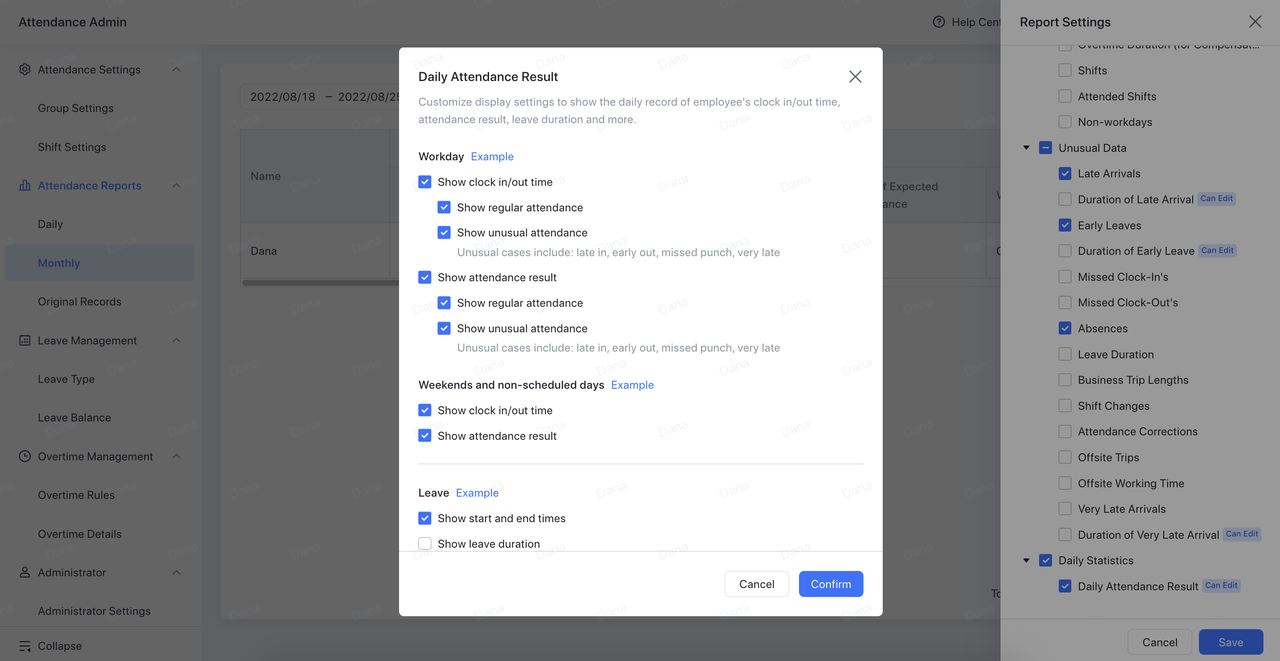
Task: Click the Leave Management calendar icon
Action: [25, 341]
